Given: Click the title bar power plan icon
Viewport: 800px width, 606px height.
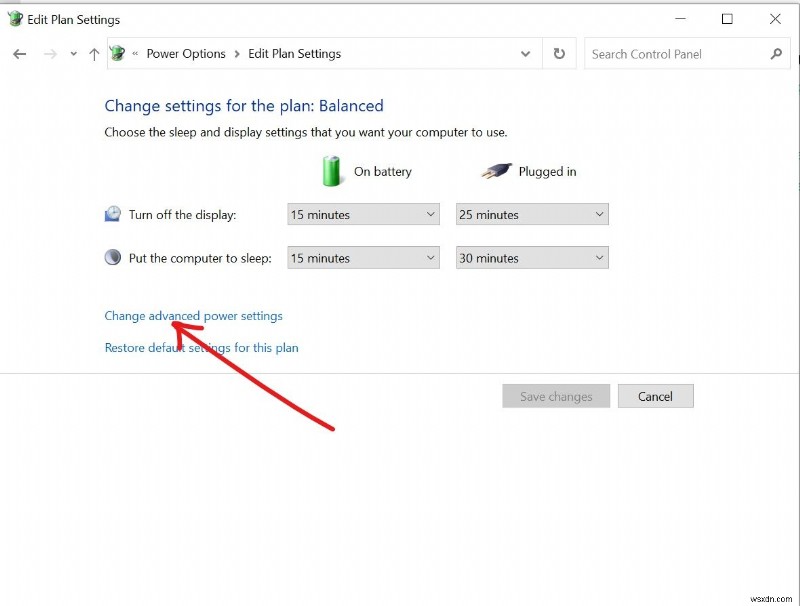Looking at the screenshot, I should click(14, 18).
